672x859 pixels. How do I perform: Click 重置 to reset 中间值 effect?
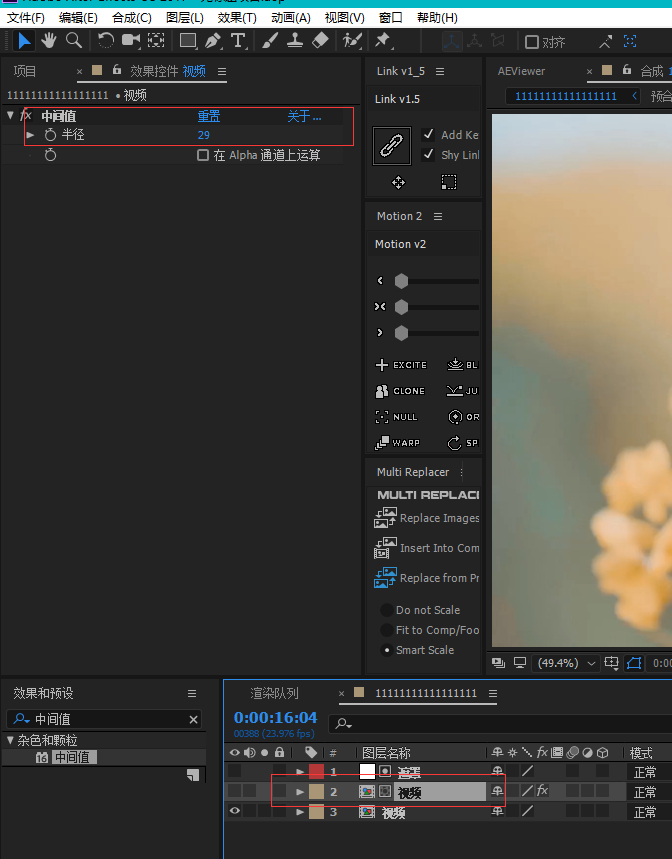(209, 116)
